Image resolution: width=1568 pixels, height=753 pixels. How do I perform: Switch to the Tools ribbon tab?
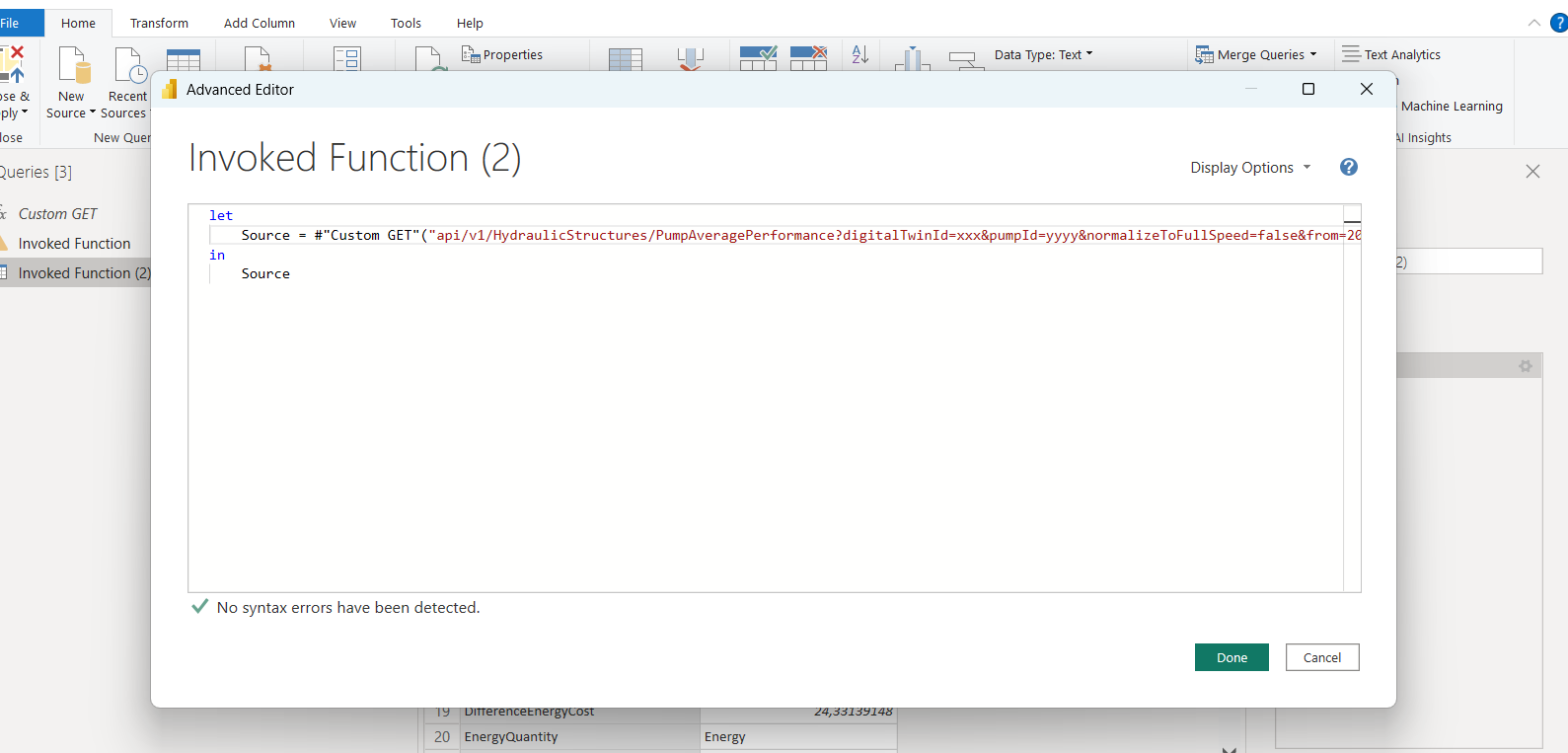click(406, 23)
